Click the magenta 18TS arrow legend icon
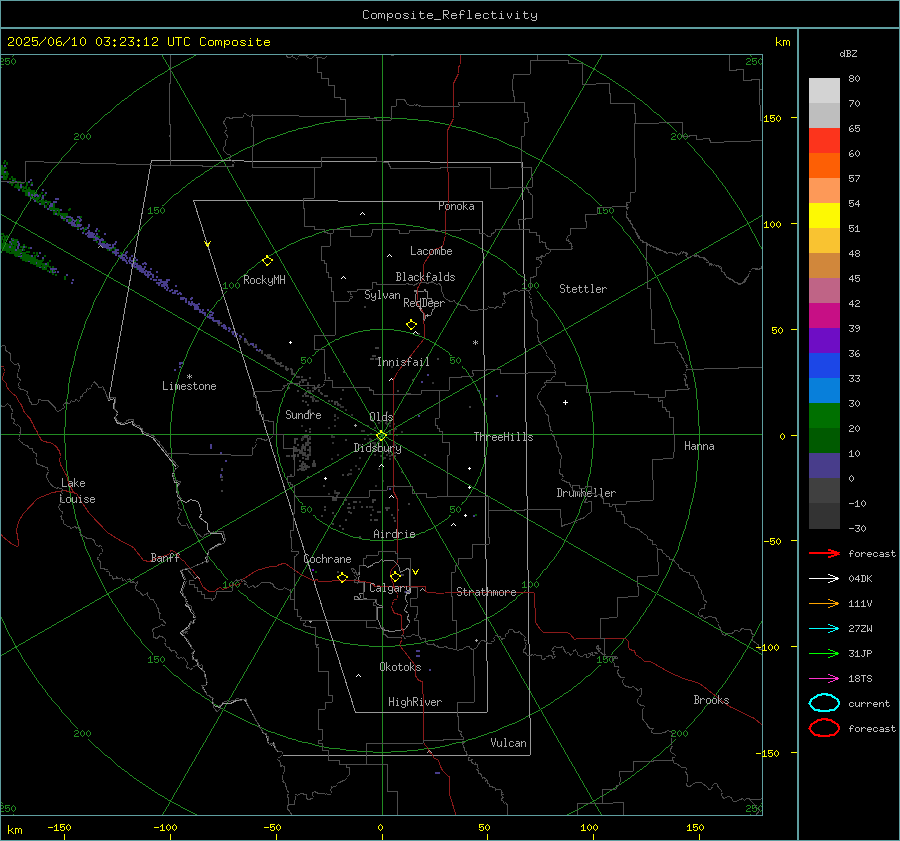 tap(824, 679)
